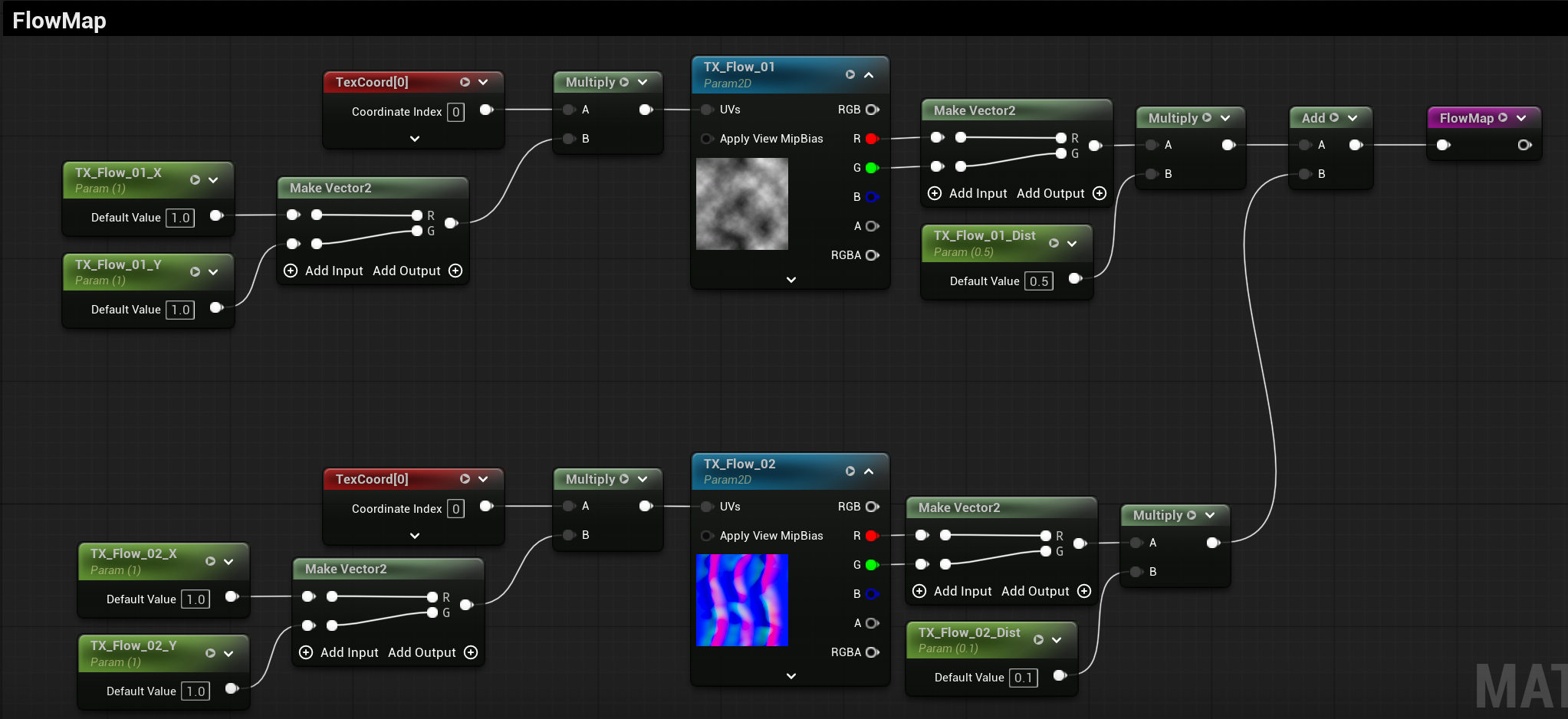Screen dimensions: 1568x719
Task: Click the TX_Flow_02_Dist Default Value field 0.1
Action: [x=1024, y=678]
